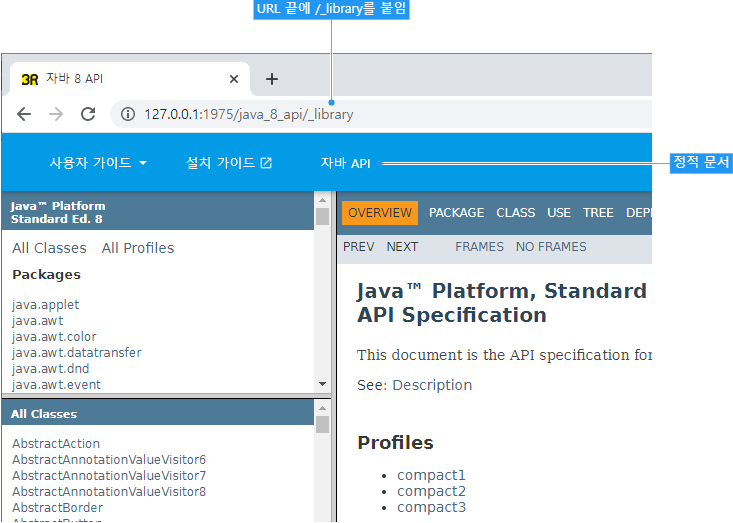The width and height of the screenshot is (733, 523).
Task: Open the 설치 가이드 link
Action: point(229,163)
